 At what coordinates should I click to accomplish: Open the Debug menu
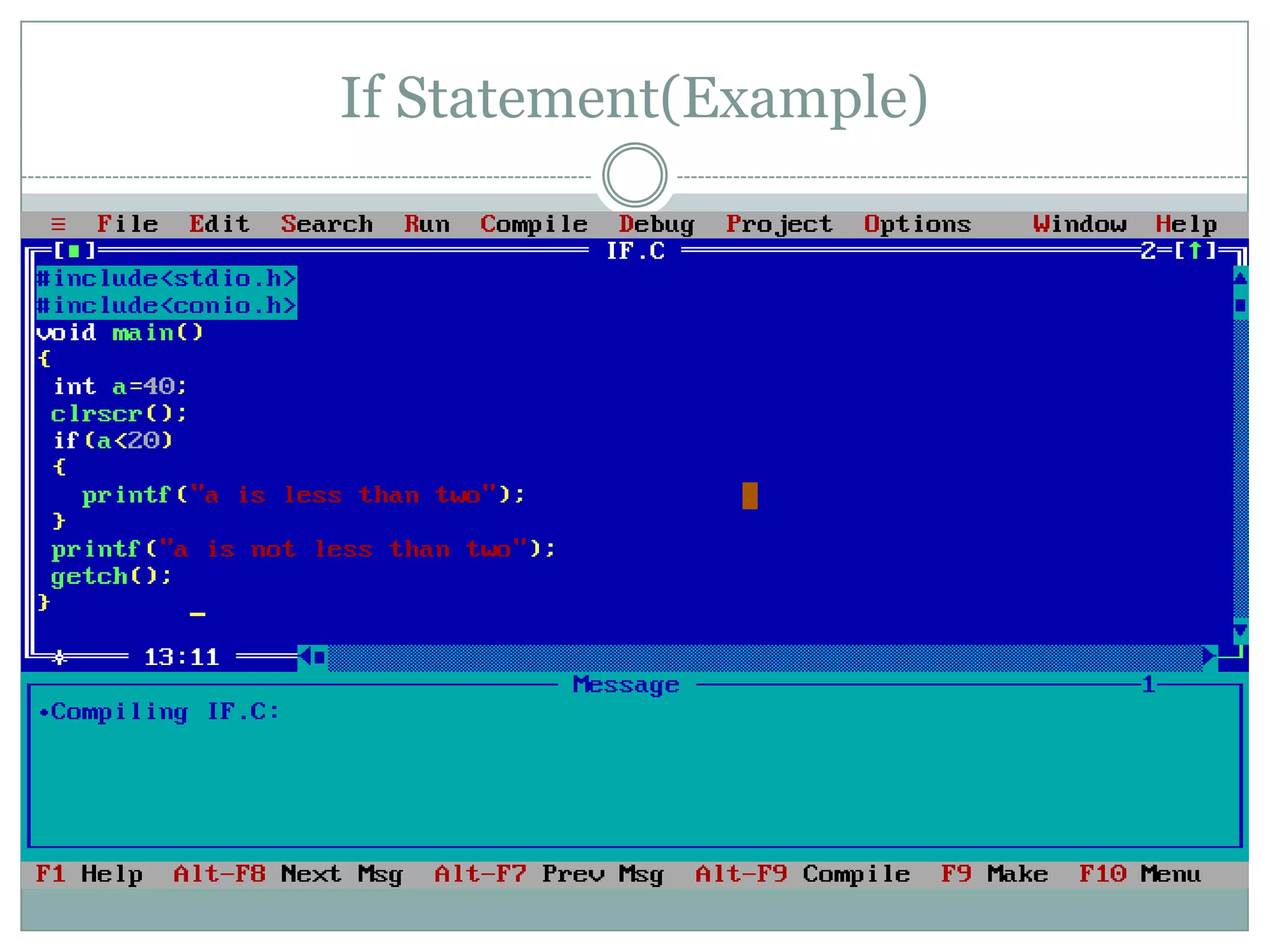(x=657, y=224)
